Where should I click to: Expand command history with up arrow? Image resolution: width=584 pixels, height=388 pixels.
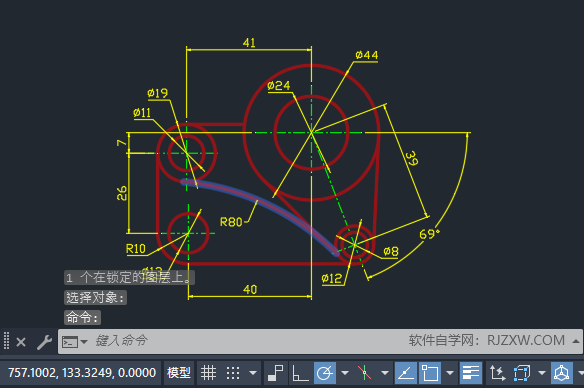click(x=575, y=341)
